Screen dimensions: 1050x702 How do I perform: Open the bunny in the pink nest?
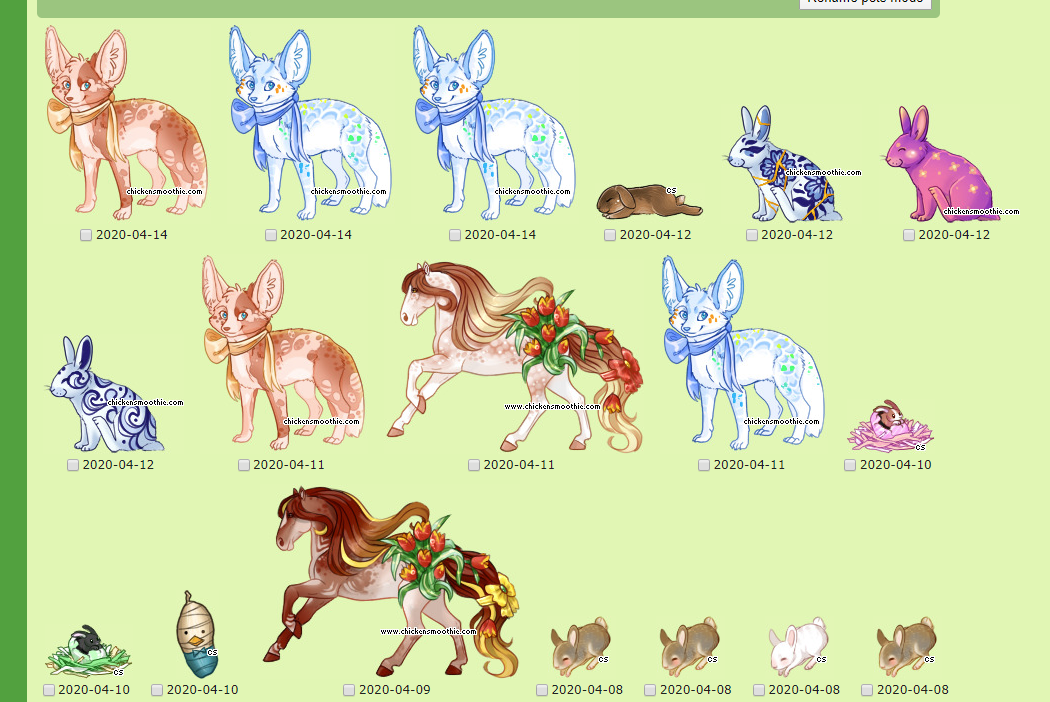click(890, 425)
